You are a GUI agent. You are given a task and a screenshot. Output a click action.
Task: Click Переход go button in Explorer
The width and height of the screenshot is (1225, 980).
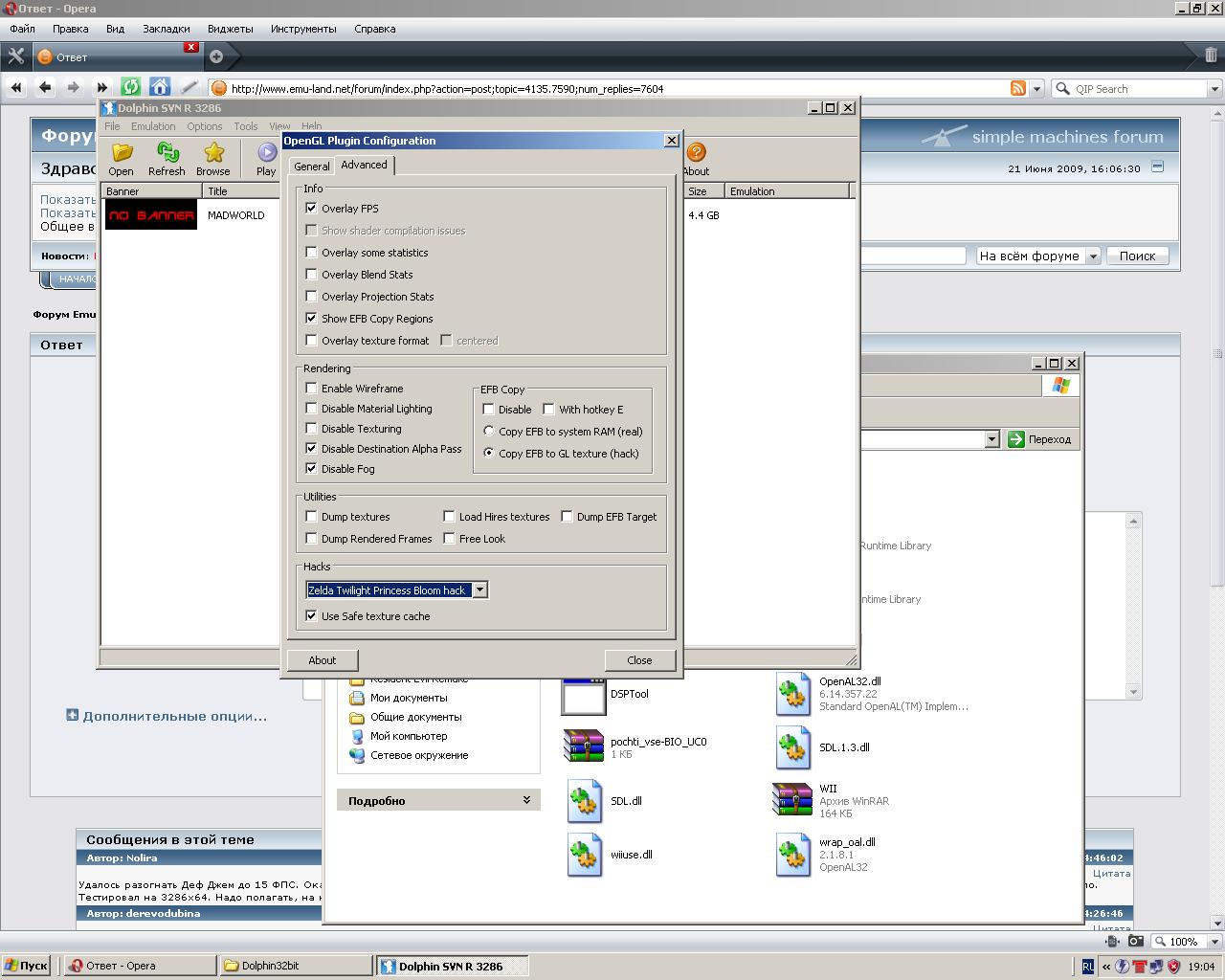(x=1040, y=439)
